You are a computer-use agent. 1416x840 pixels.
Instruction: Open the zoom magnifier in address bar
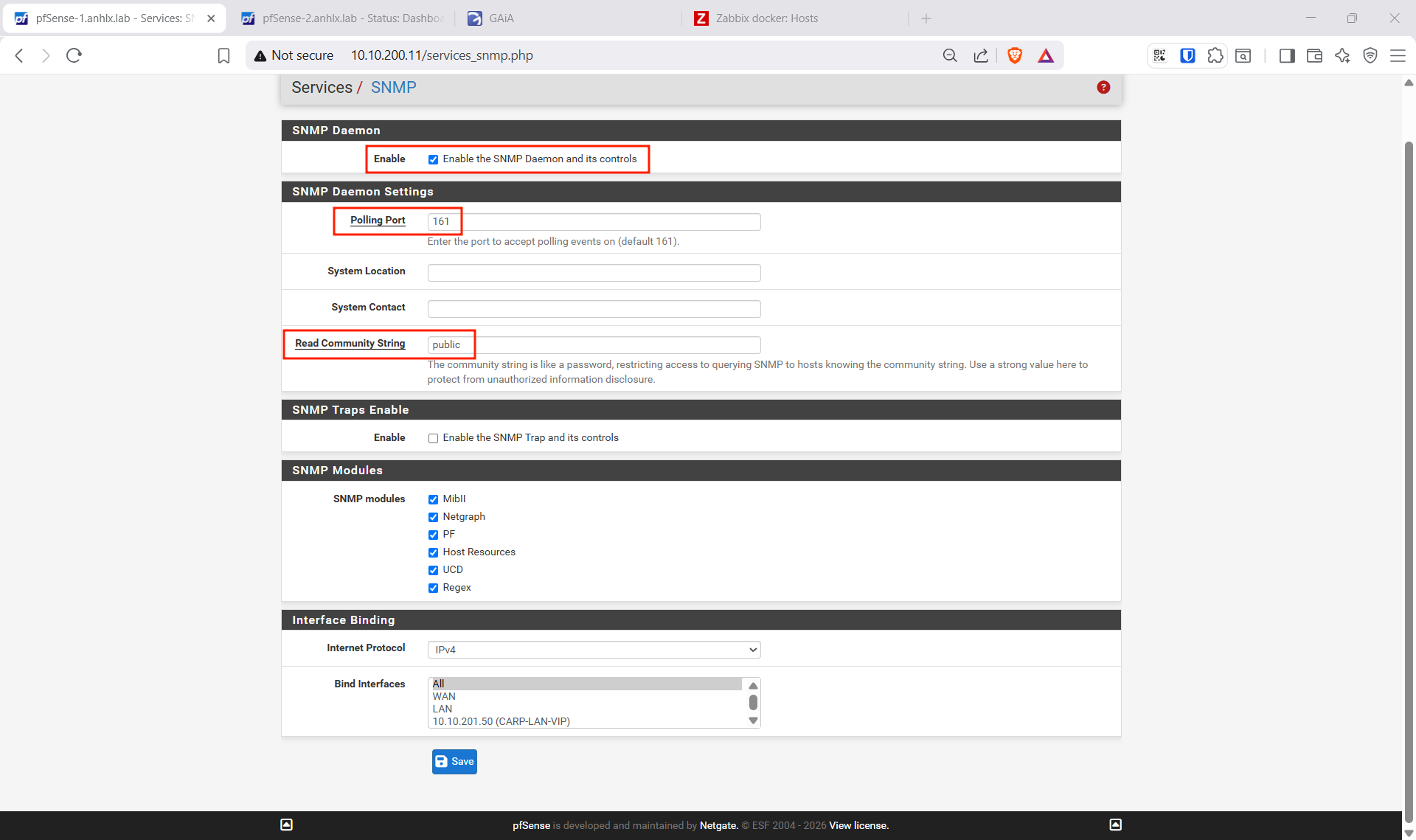coord(950,55)
